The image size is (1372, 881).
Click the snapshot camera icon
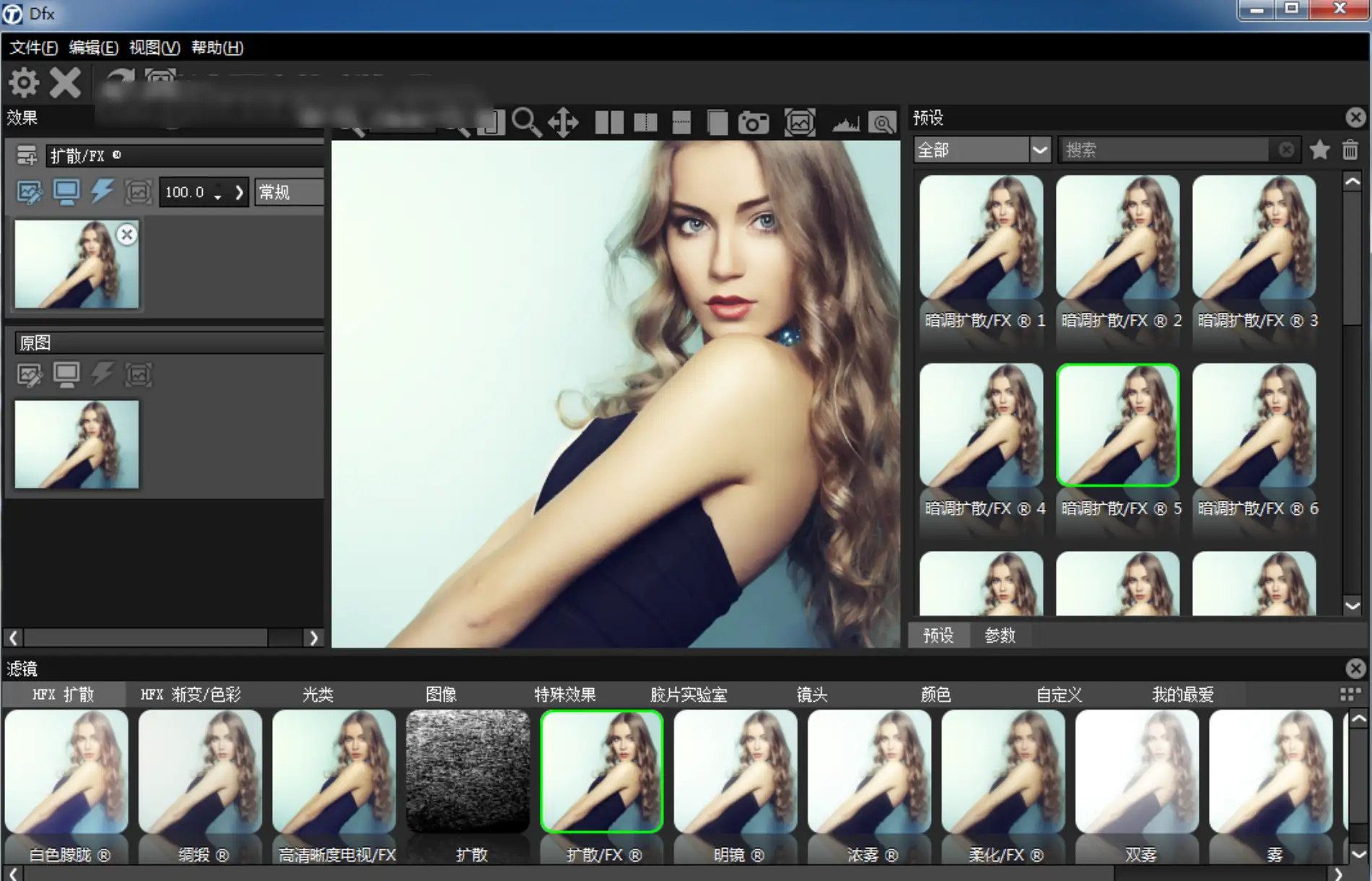pyautogui.click(x=753, y=123)
